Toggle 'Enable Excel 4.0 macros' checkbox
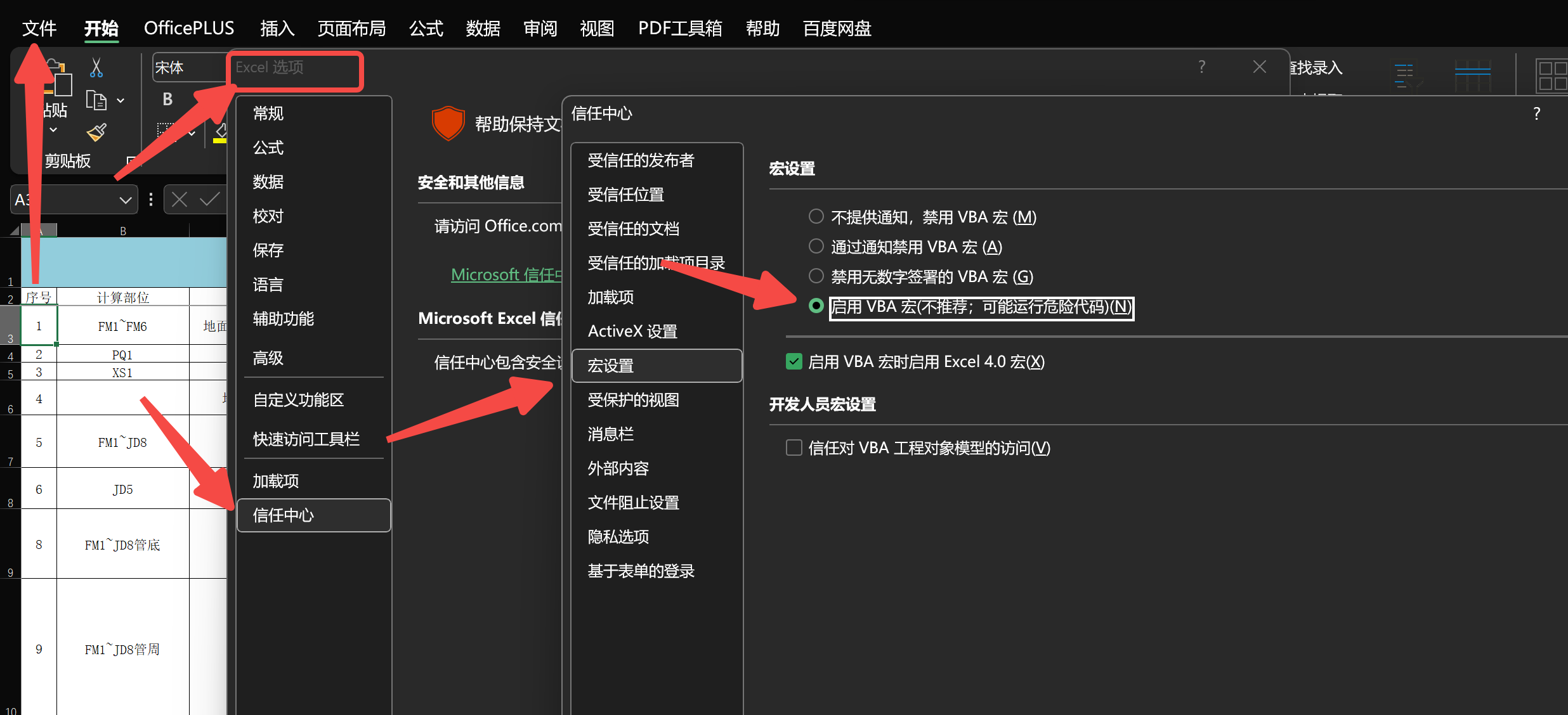Screen dimensions: 1568x715 click(x=794, y=361)
